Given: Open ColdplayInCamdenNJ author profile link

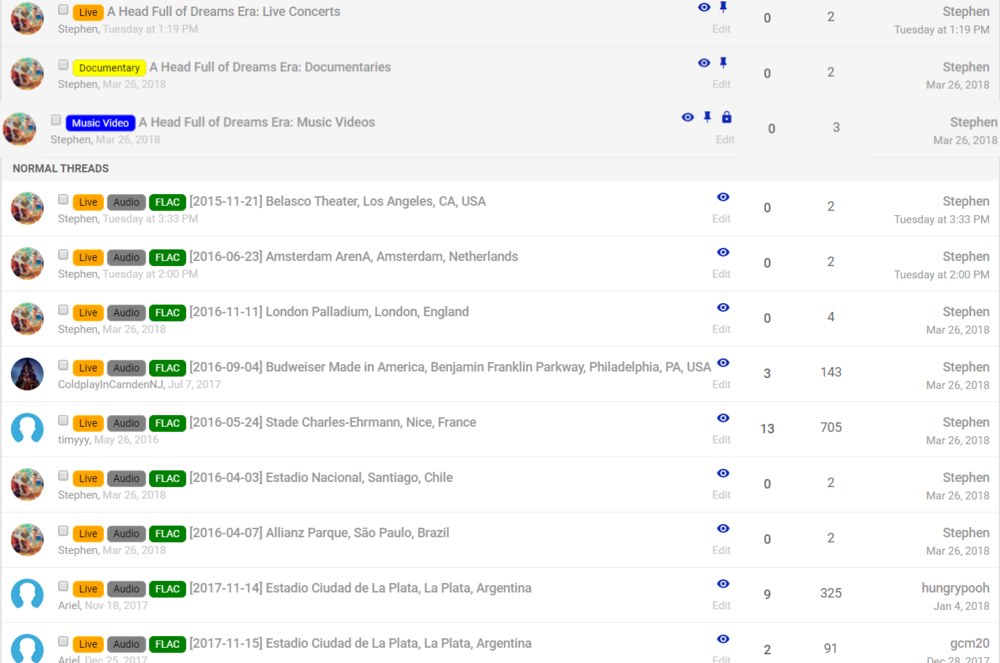Looking at the screenshot, I should pyautogui.click(x=110, y=384).
